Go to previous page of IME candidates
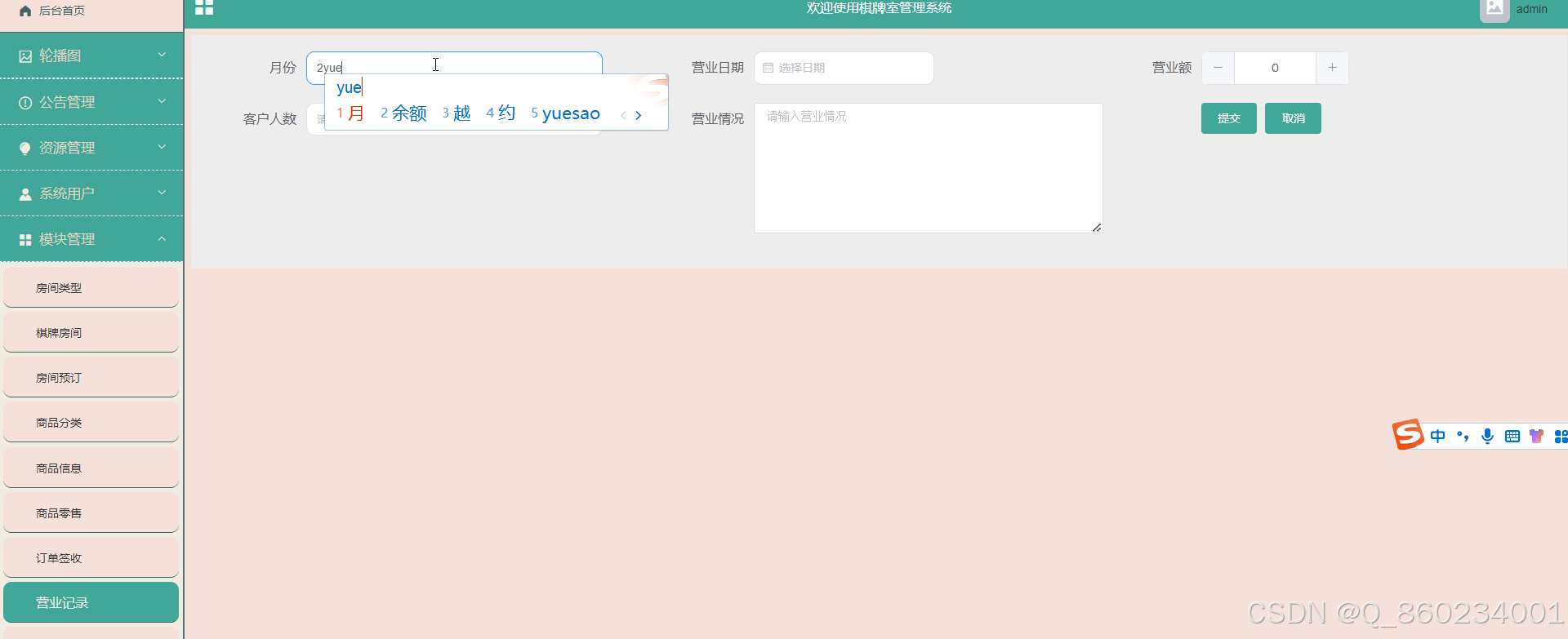The image size is (1568, 639). click(623, 115)
